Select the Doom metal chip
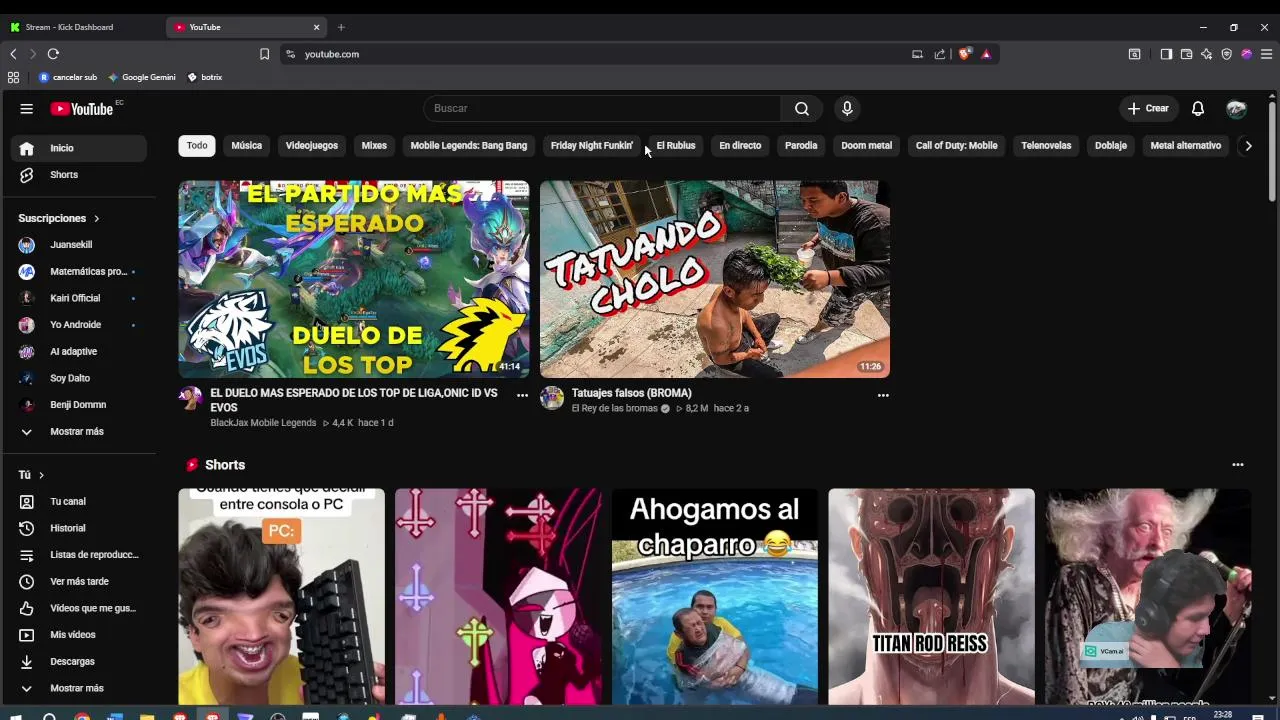This screenshot has height=720, width=1280. point(866,146)
